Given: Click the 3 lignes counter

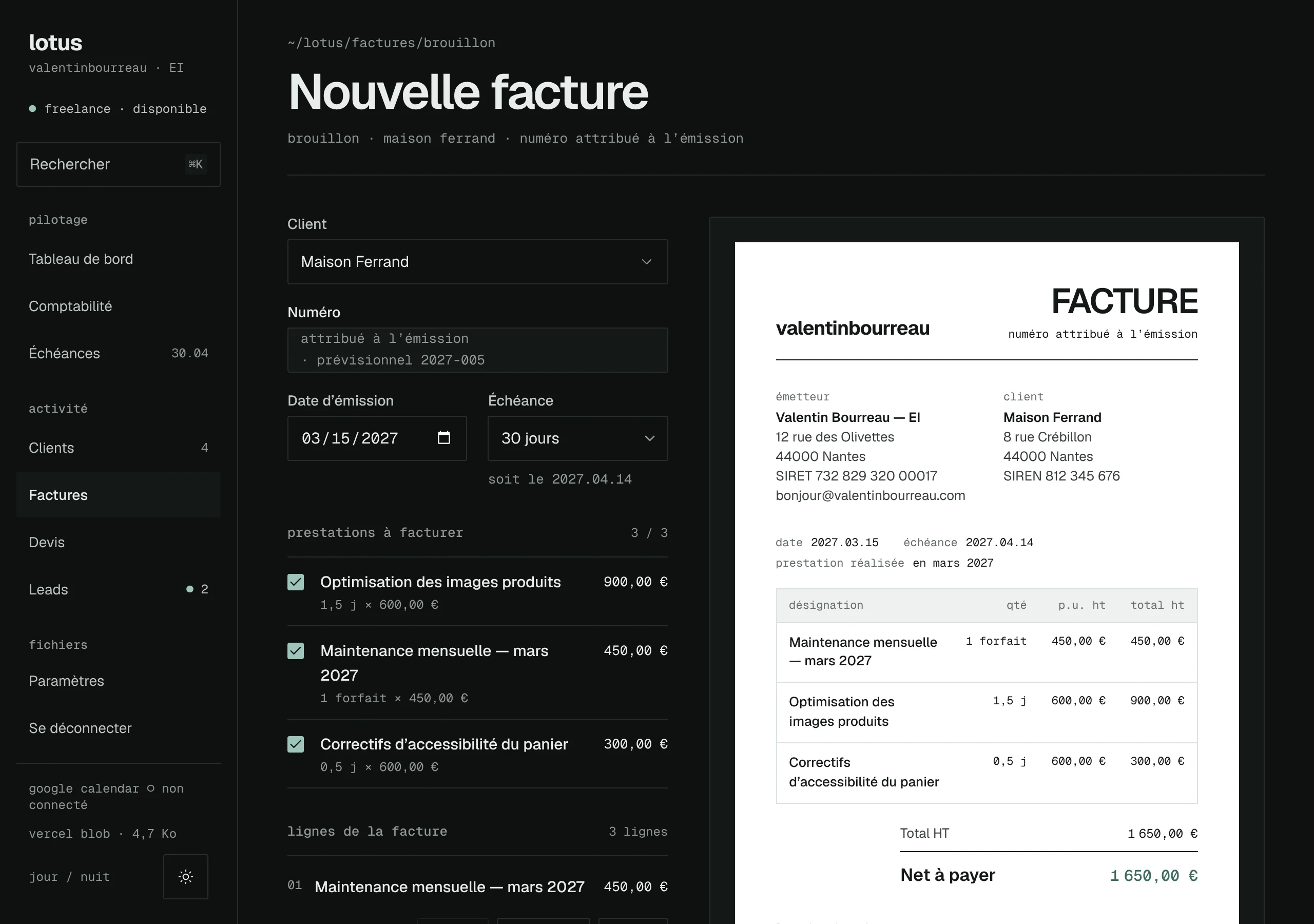Looking at the screenshot, I should pyautogui.click(x=638, y=831).
